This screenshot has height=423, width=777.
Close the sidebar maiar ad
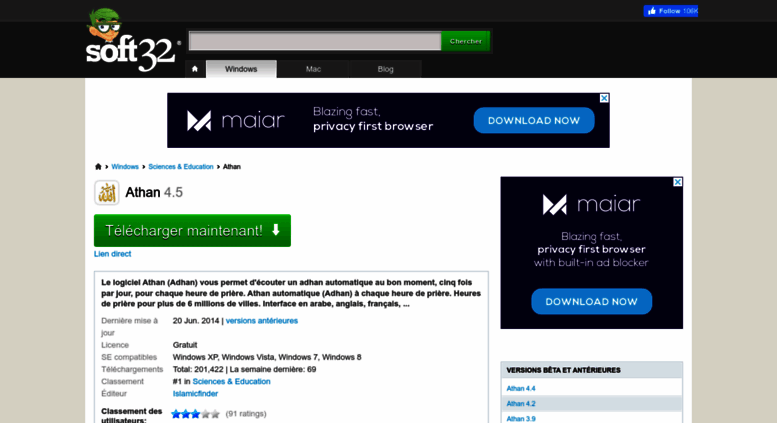(677, 182)
